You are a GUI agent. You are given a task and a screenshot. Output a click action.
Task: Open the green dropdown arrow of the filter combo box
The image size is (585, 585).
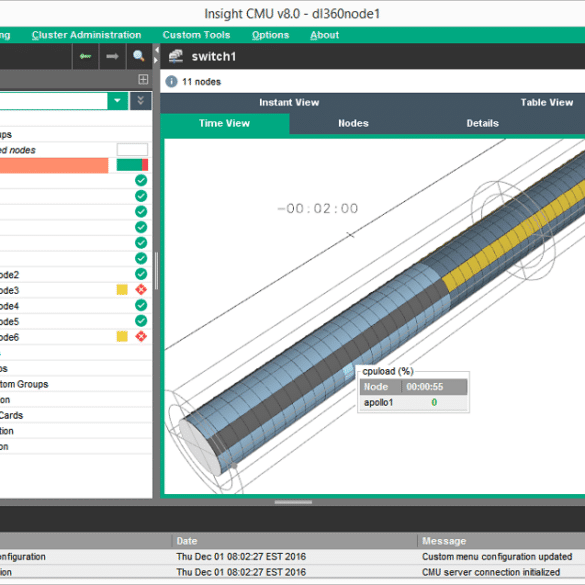pyautogui.click(x=118, y=101)
